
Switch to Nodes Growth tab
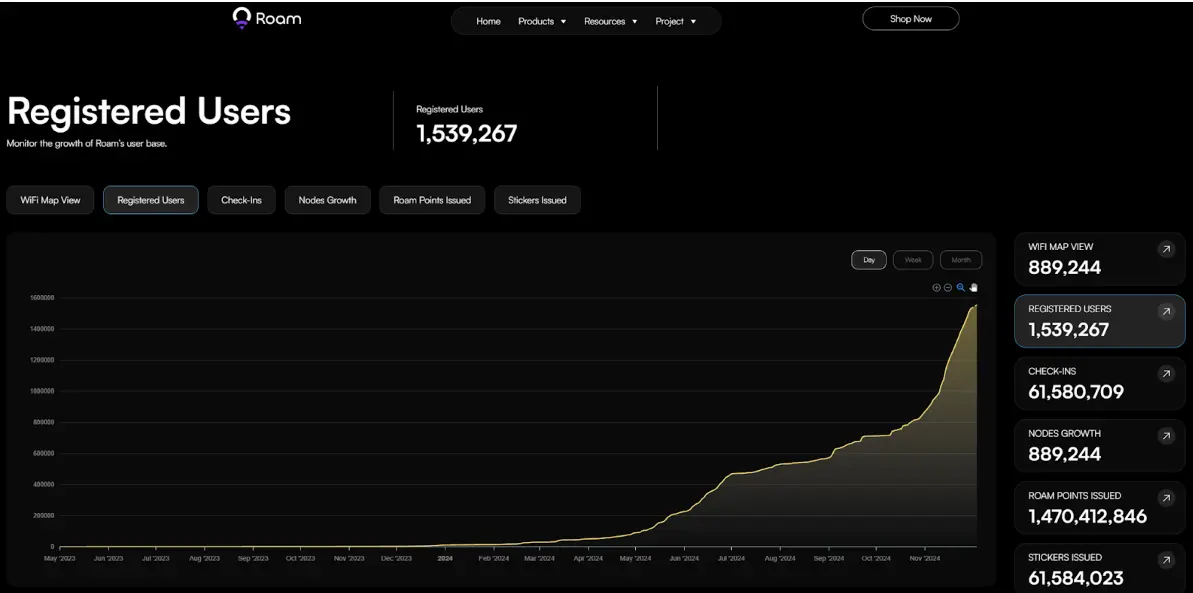pos(327,200)
